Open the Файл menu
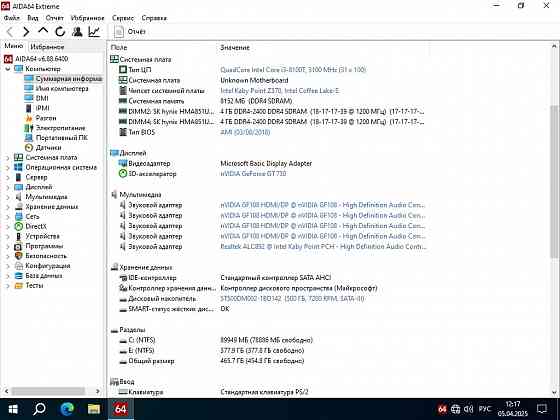560x420 pixels. (11, 18)
